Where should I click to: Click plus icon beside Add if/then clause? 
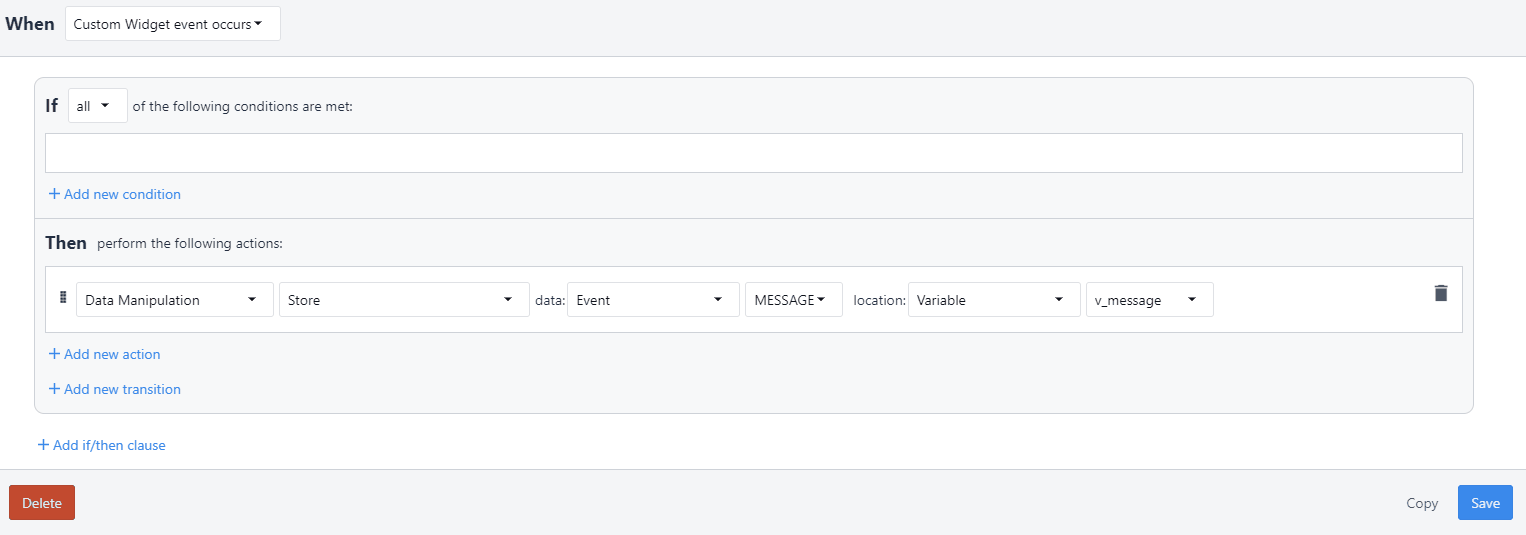coord(43,445)
